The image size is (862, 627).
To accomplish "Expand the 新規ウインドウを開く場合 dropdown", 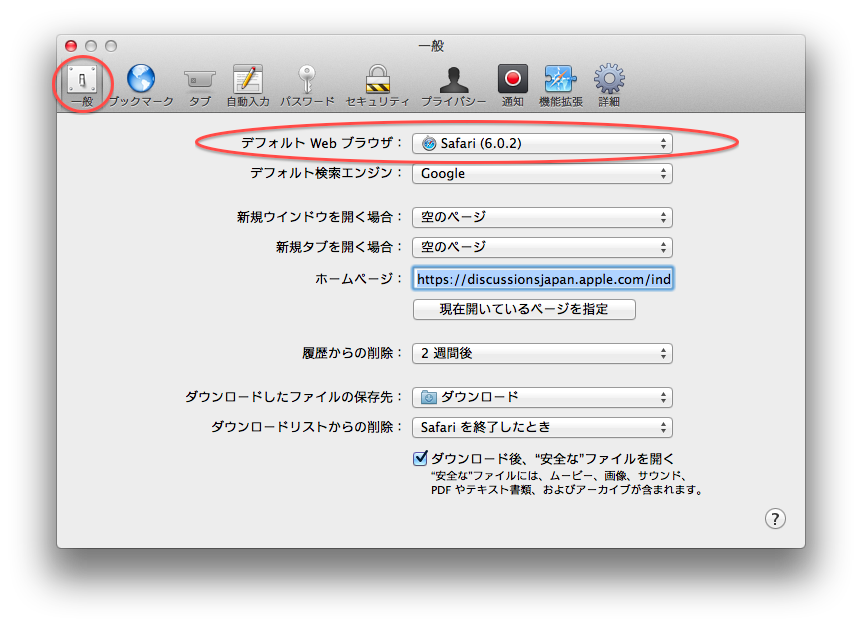I will coord(542,217).
